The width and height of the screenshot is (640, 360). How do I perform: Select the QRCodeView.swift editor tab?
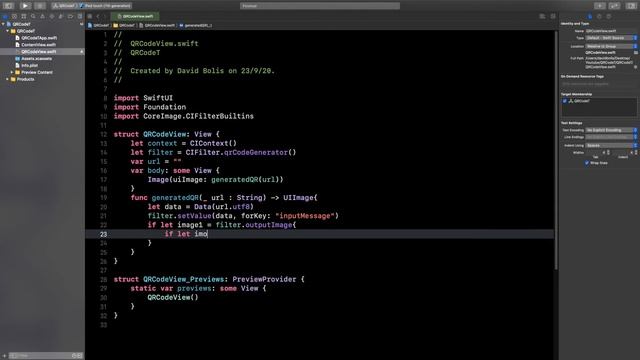[135, 16]
